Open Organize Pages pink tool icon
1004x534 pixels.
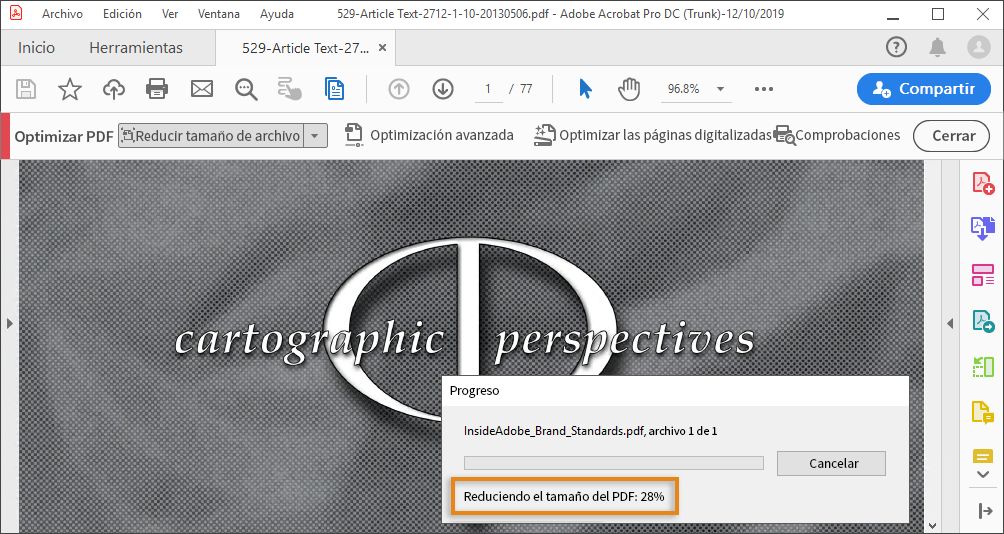(982, 275)
